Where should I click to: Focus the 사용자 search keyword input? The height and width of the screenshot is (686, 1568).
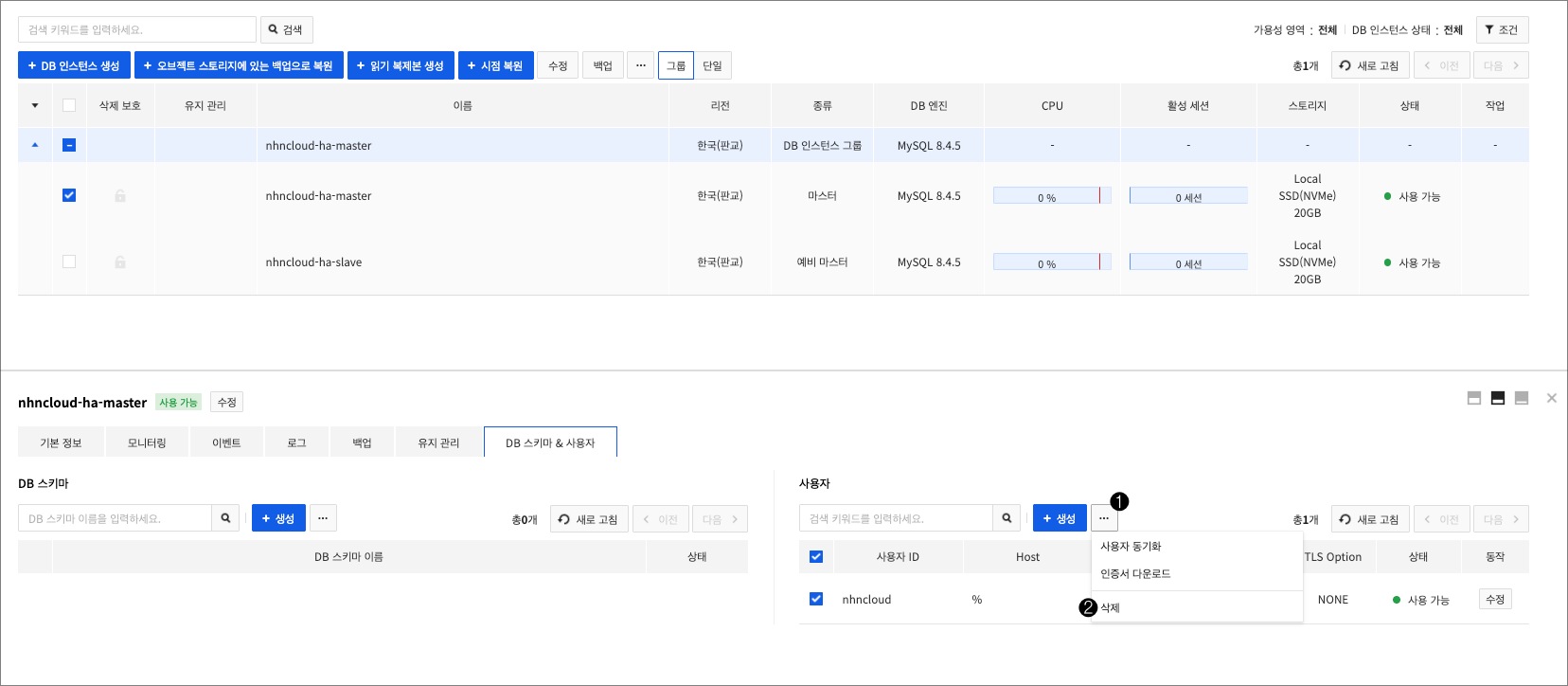pyautogui.click(x=896, y=518)
